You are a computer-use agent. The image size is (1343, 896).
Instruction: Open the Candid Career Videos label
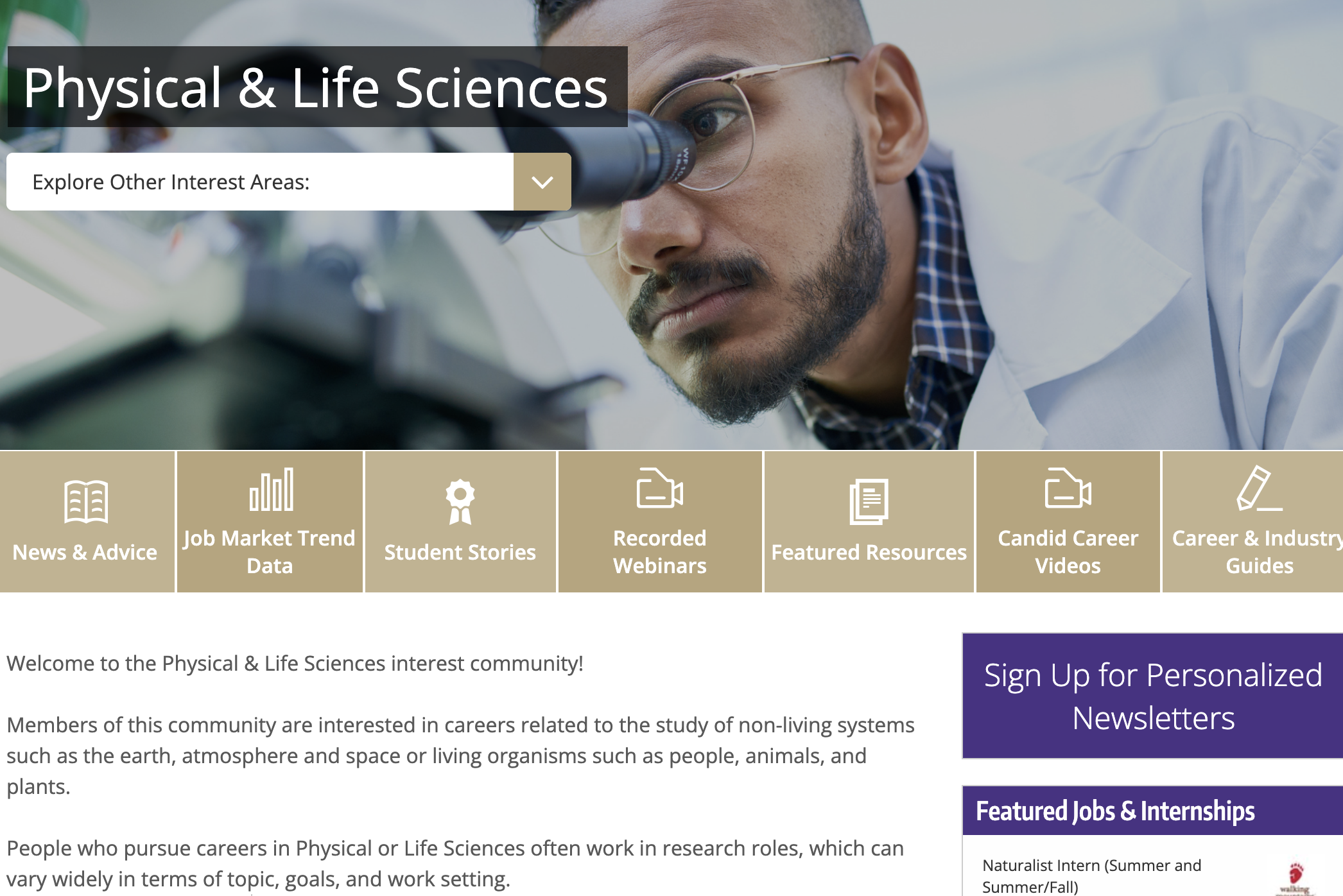(x=1068, y=551)
